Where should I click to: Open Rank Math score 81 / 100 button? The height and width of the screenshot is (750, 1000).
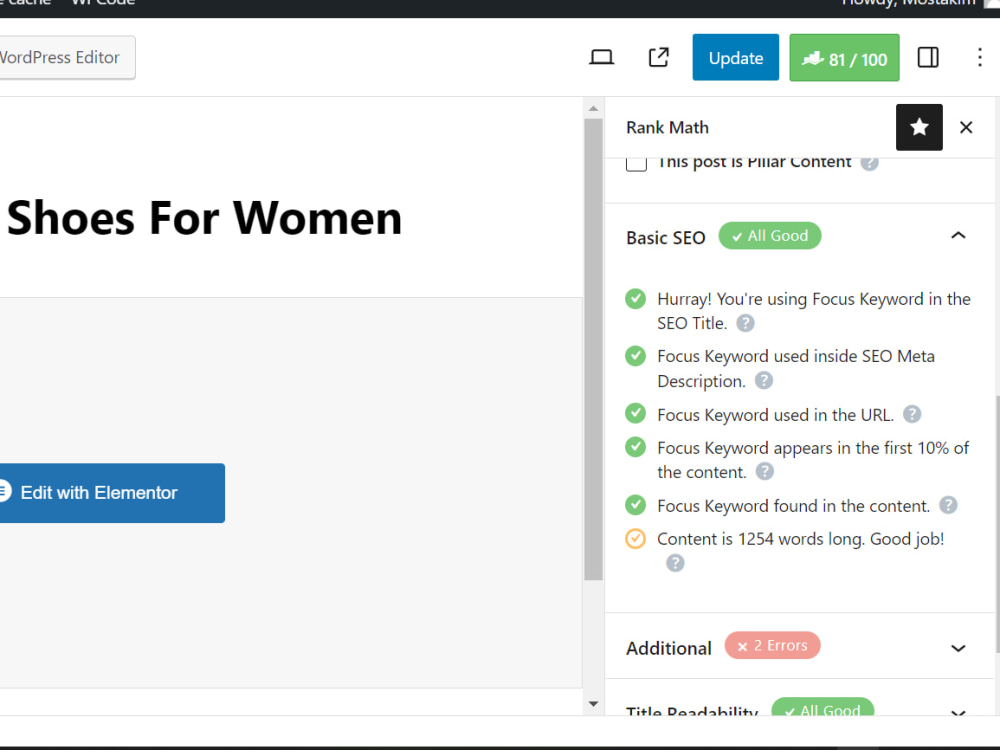click(x=844, y=57)
